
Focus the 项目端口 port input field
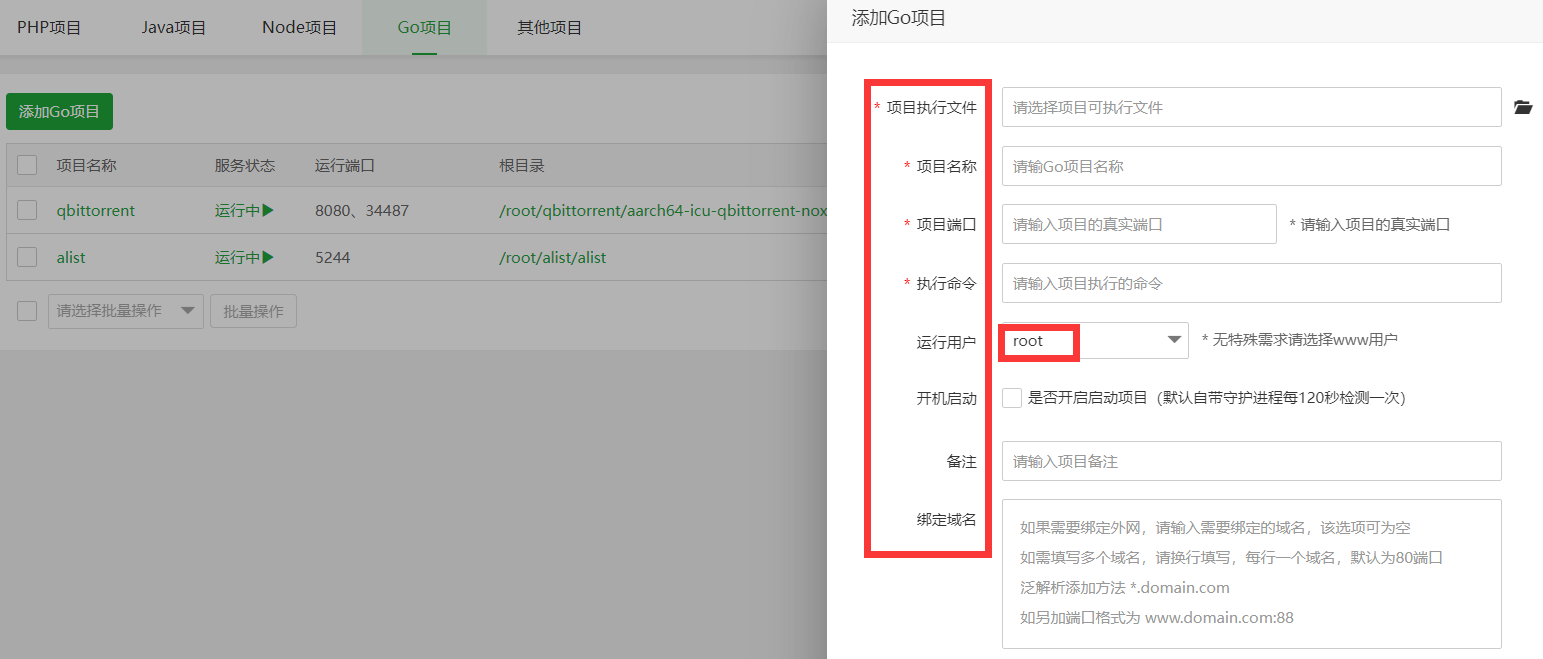(1138, 224)
